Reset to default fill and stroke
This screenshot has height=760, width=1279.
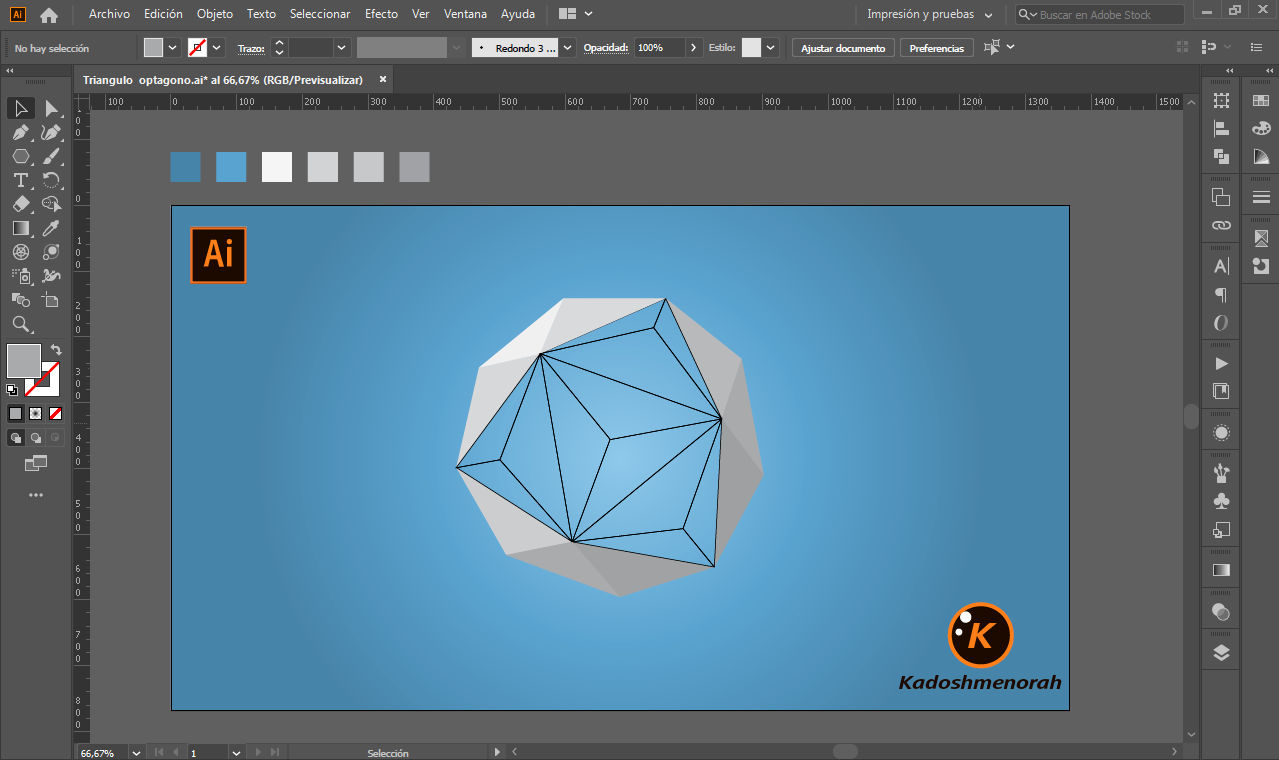tap(12, 390)
